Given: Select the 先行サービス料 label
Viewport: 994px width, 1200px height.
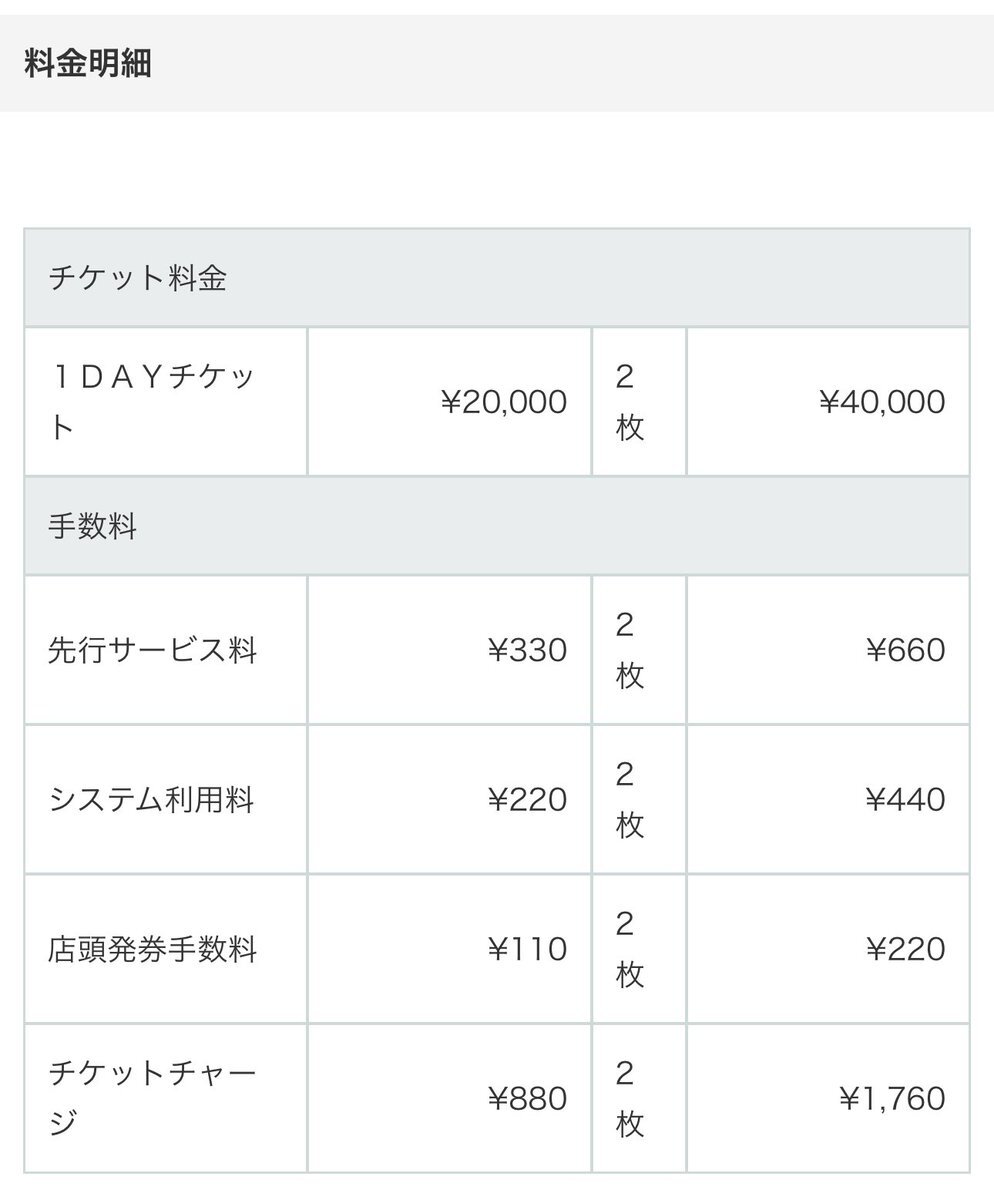Looking at the screenshot, I should pyautogui.click(x=153, y=651).
